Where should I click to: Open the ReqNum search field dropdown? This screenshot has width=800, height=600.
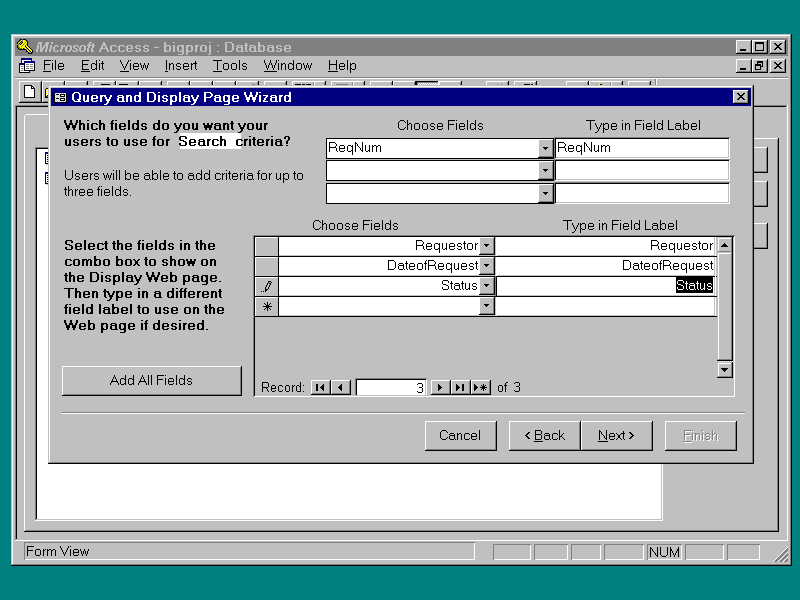pyautogui.click(x=545, y=148)
